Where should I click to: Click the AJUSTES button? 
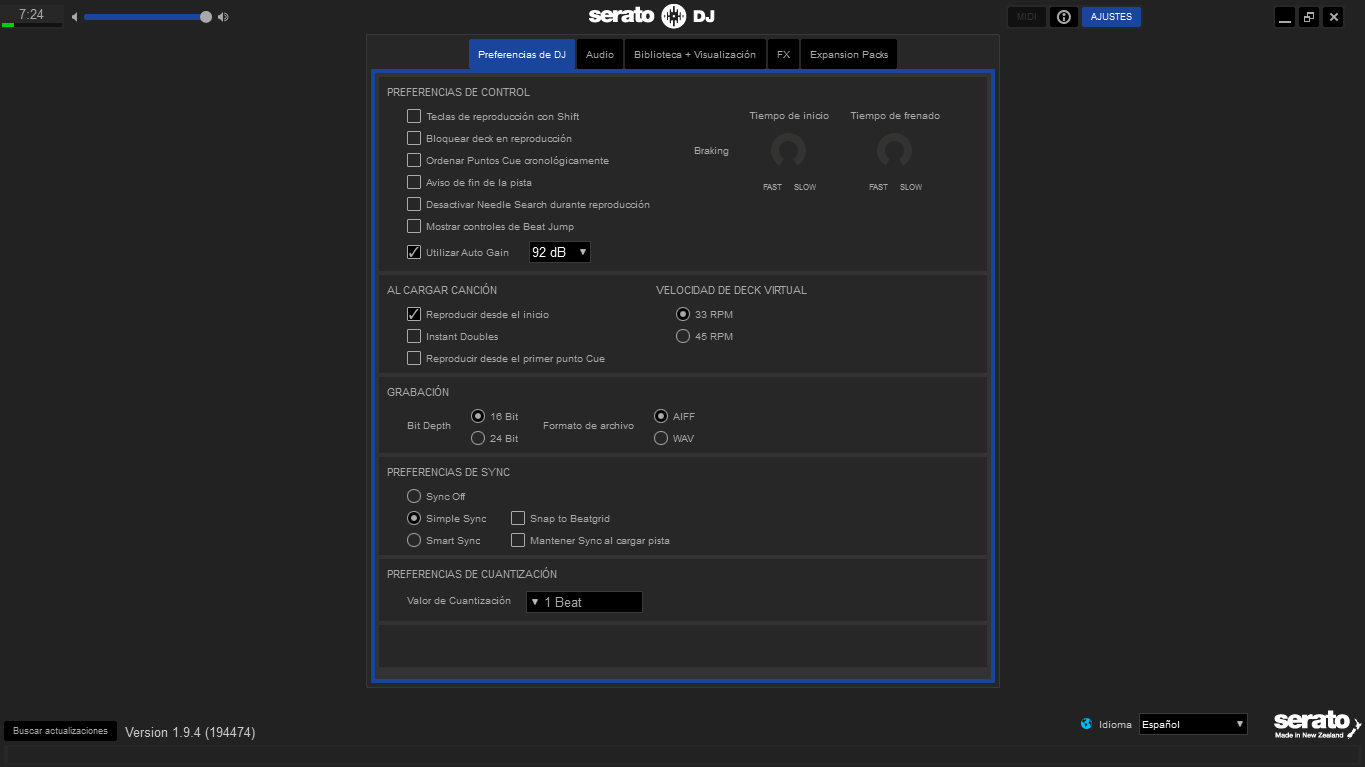(x=1111, y=17)
